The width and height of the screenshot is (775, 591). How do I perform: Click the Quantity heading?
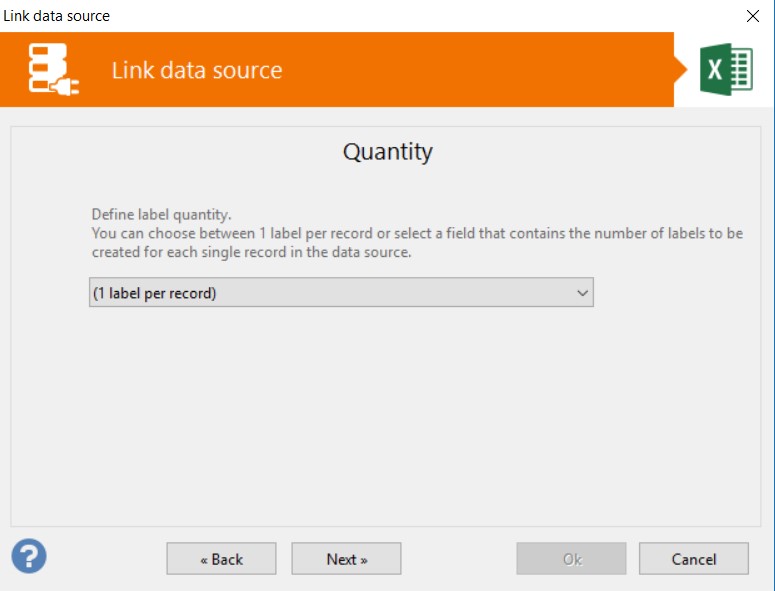pyautogui.click(x=388, y=152)
